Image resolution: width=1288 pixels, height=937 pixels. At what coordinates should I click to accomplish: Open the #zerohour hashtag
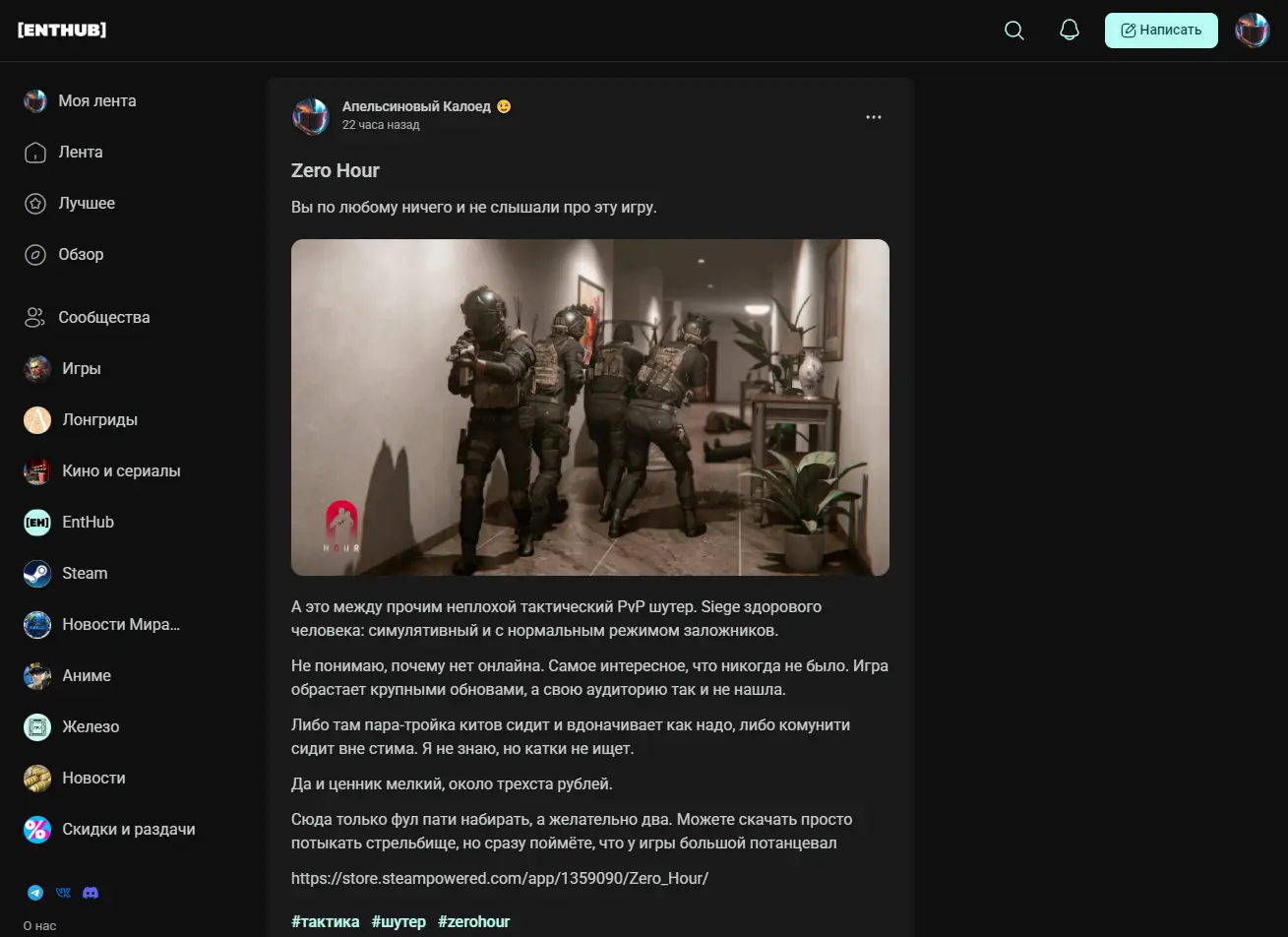[473, 922]
